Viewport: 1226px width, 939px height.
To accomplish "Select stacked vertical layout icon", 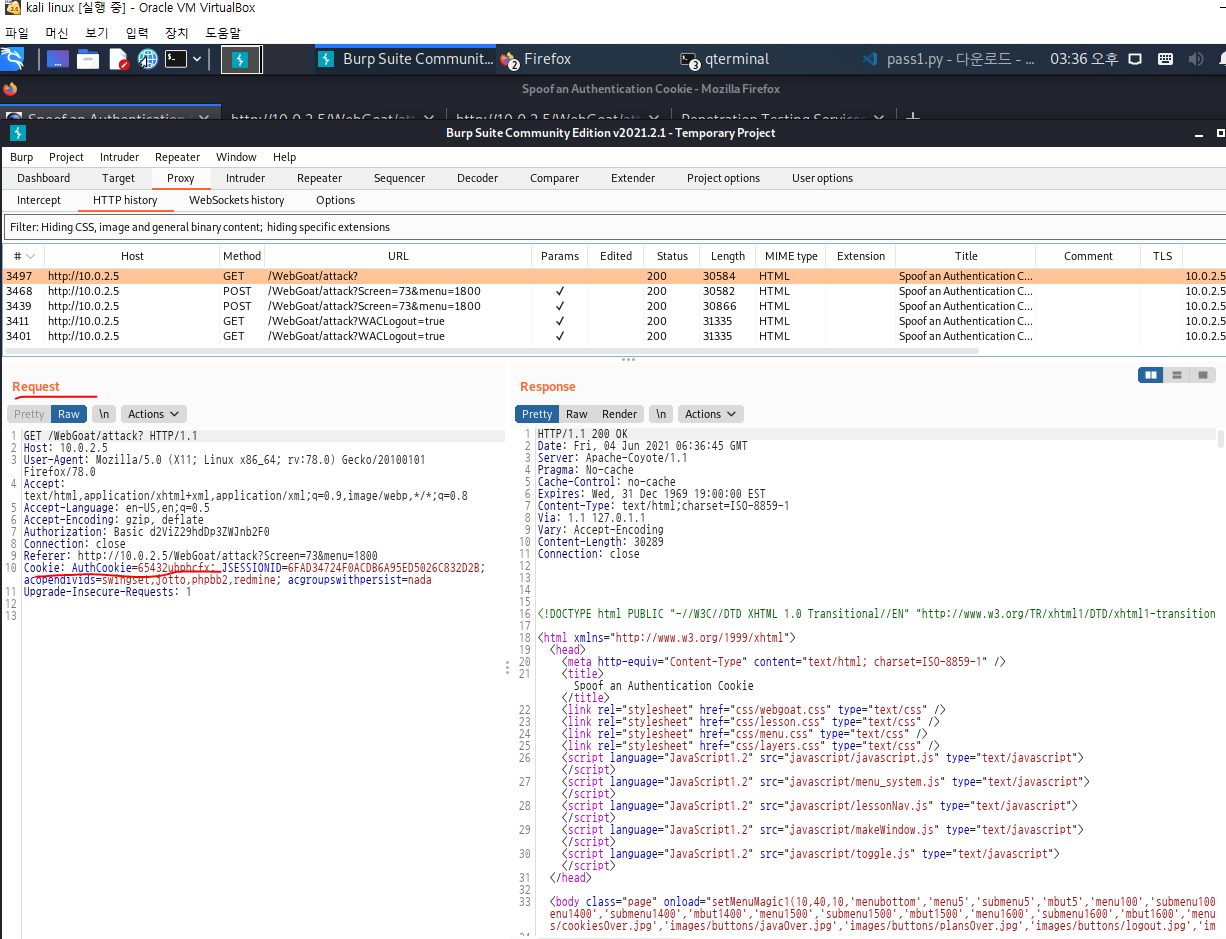I will click(x=1177, y=375).
